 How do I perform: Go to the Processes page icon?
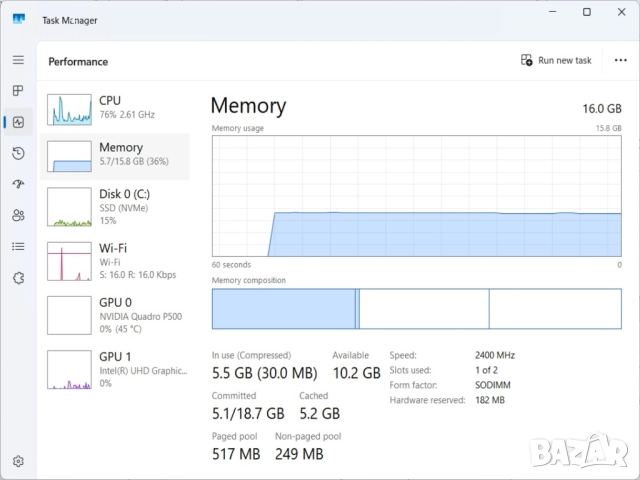(18, 91)
